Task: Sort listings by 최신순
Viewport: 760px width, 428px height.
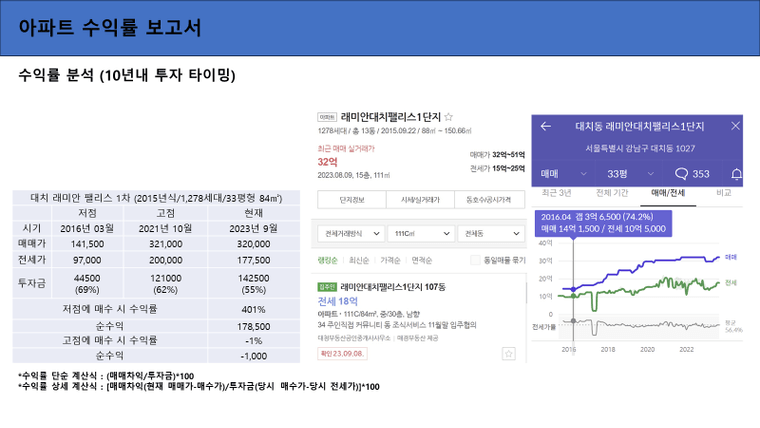Action: [359, 260]
